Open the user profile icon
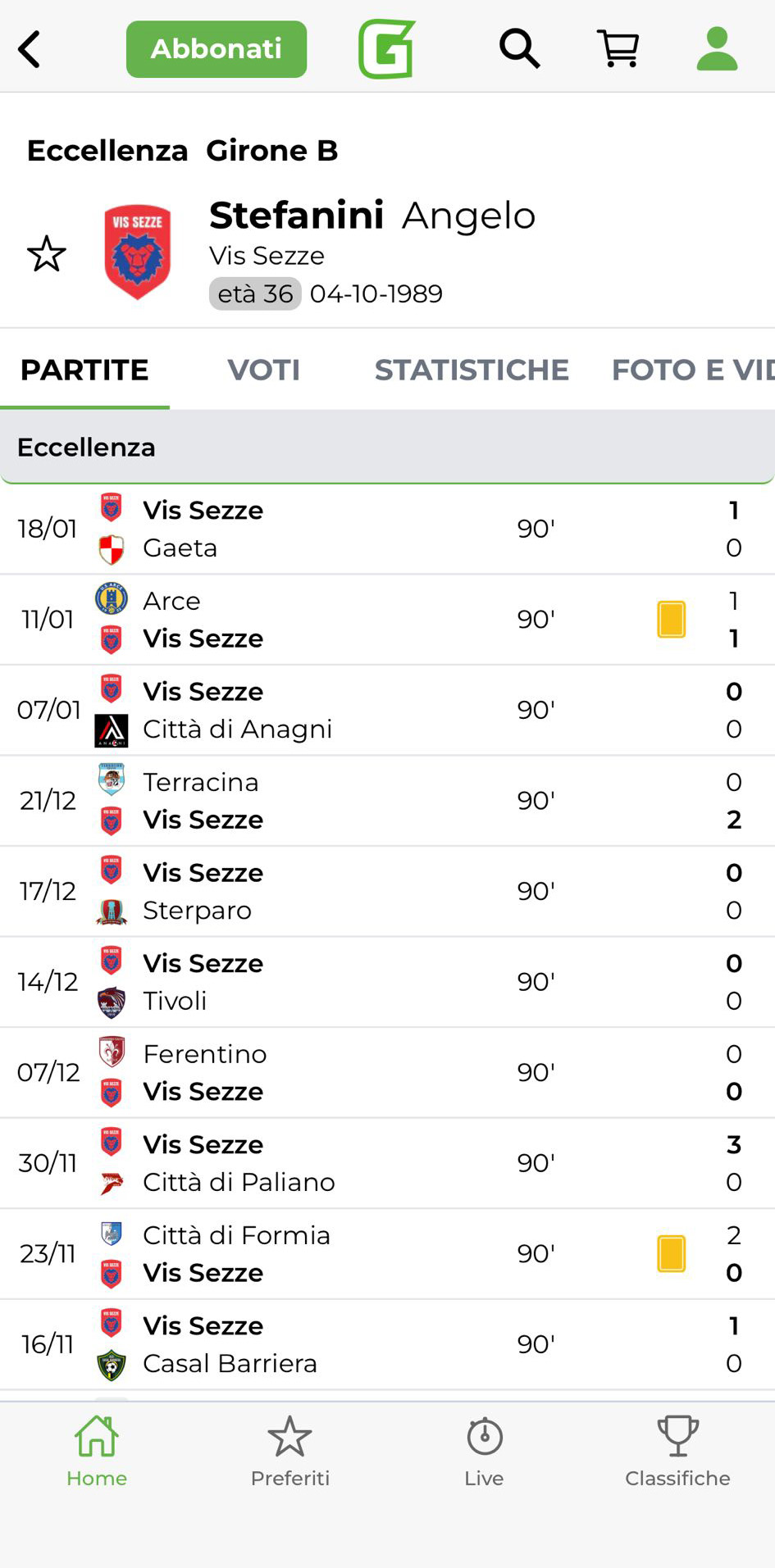The width and height of the screenshot is (775, 1568). [x=717, y=49]
